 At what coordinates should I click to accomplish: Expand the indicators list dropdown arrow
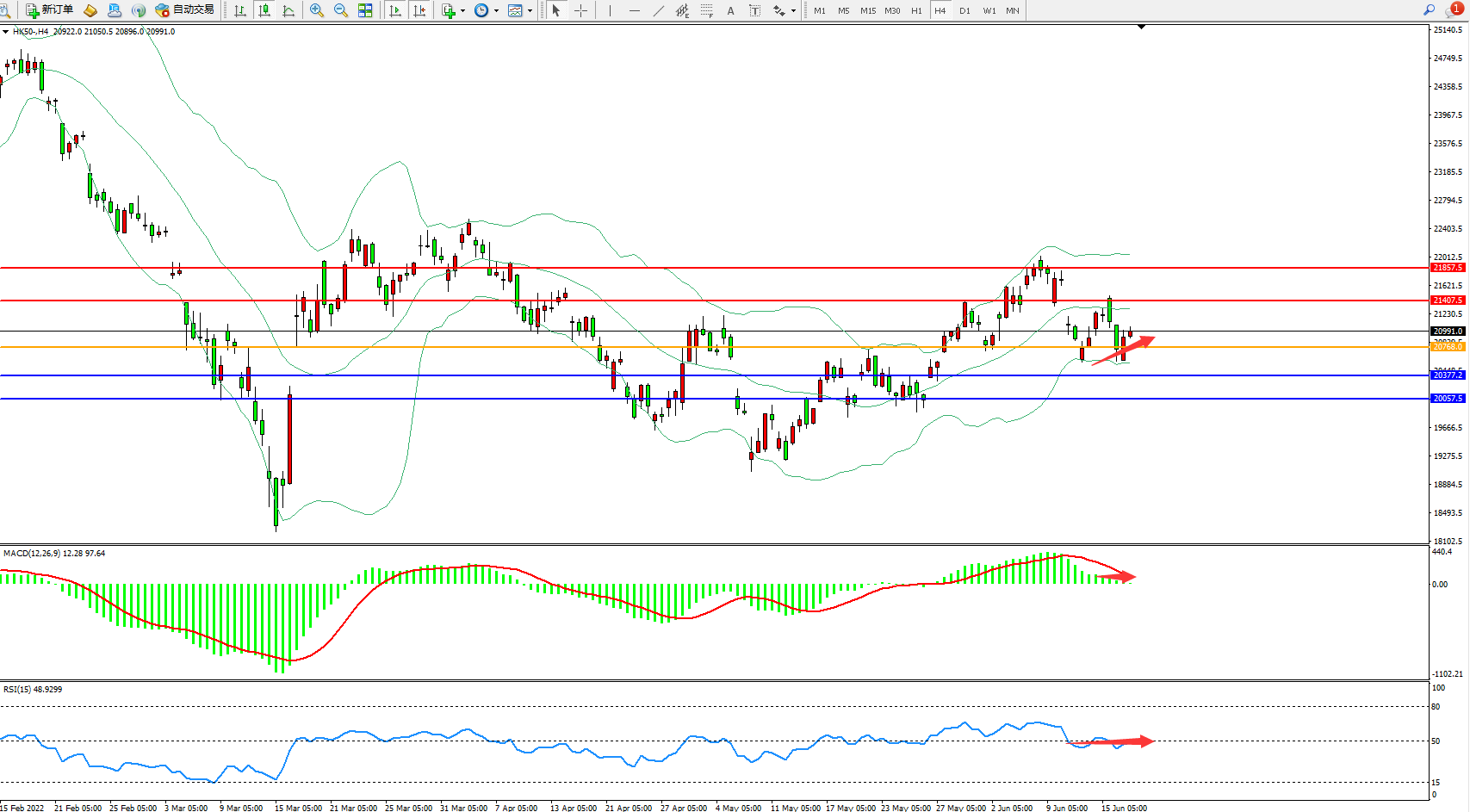462,11
